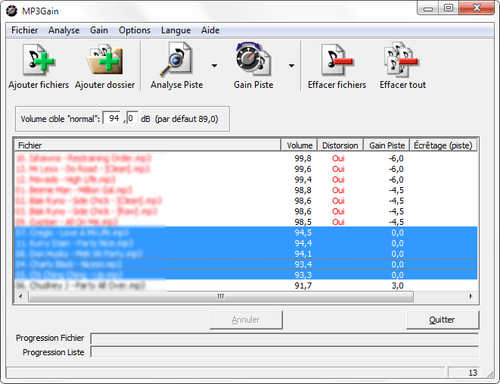Click the Annuler button
Viewport: 500px width, 384px height.
tap(246, 320)
